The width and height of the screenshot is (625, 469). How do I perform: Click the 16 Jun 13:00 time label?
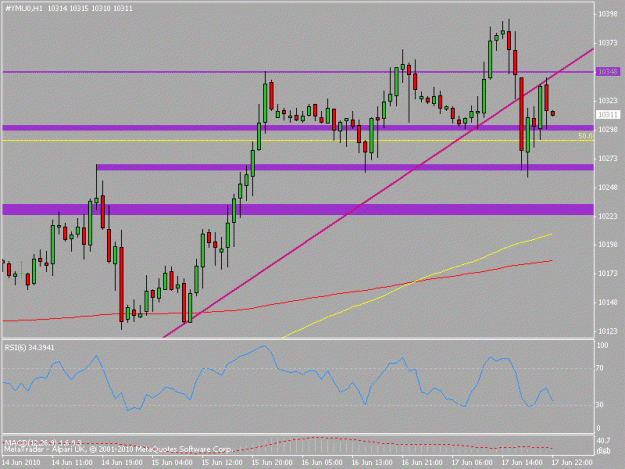(372, 463)
